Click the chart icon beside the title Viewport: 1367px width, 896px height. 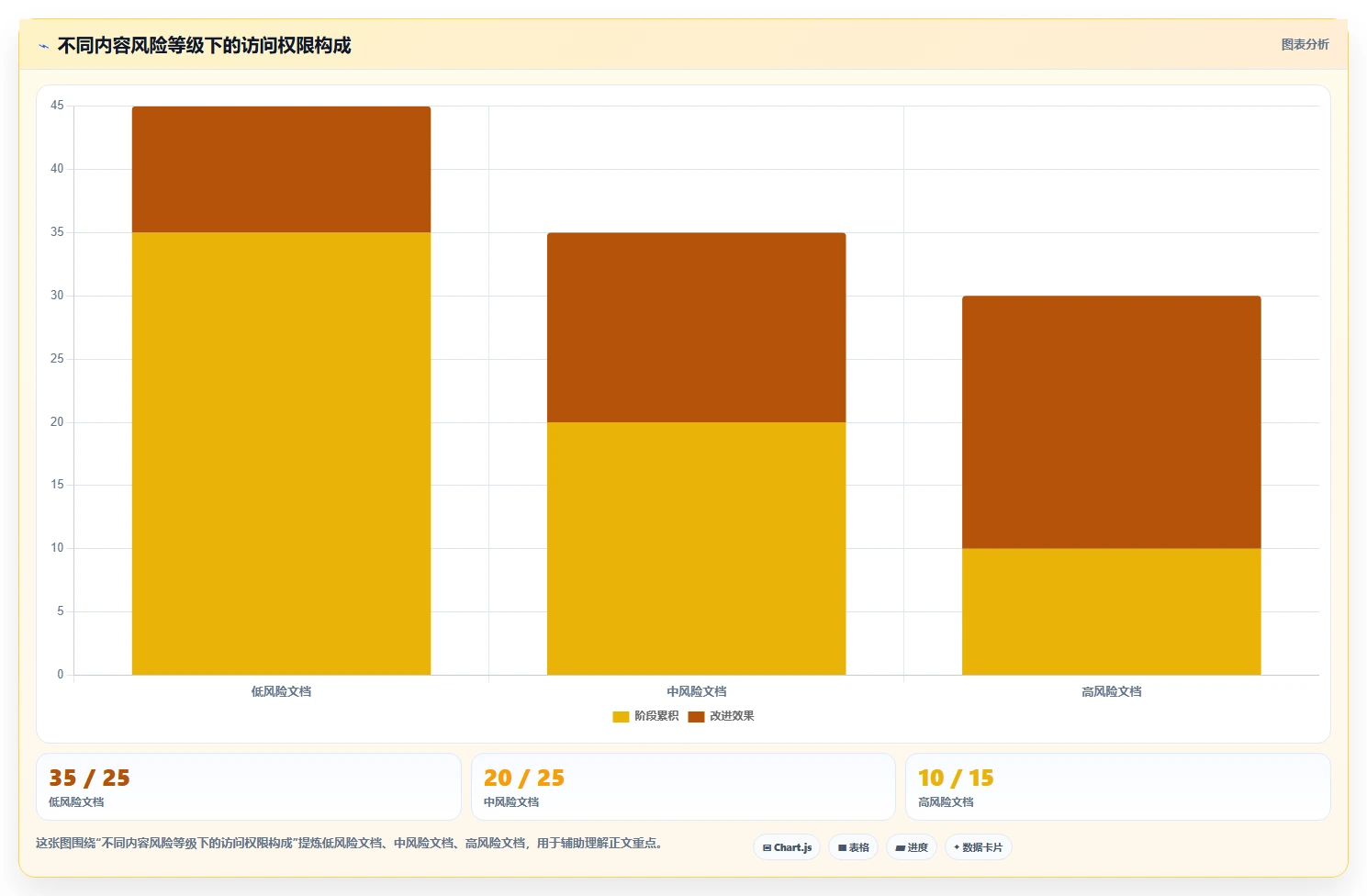pos(43,46)
